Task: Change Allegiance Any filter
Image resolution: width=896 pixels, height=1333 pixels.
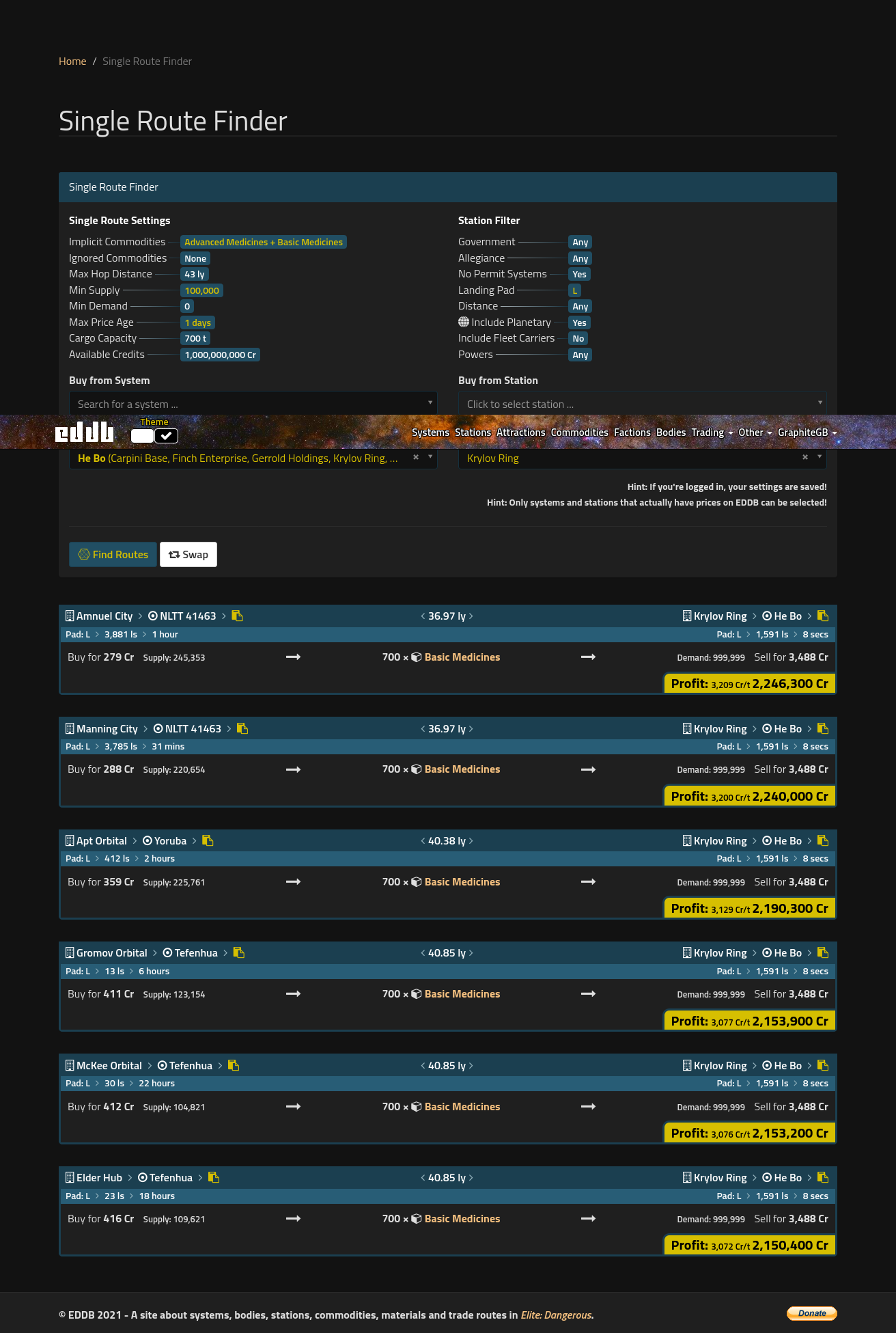Action: pos(580,258)
